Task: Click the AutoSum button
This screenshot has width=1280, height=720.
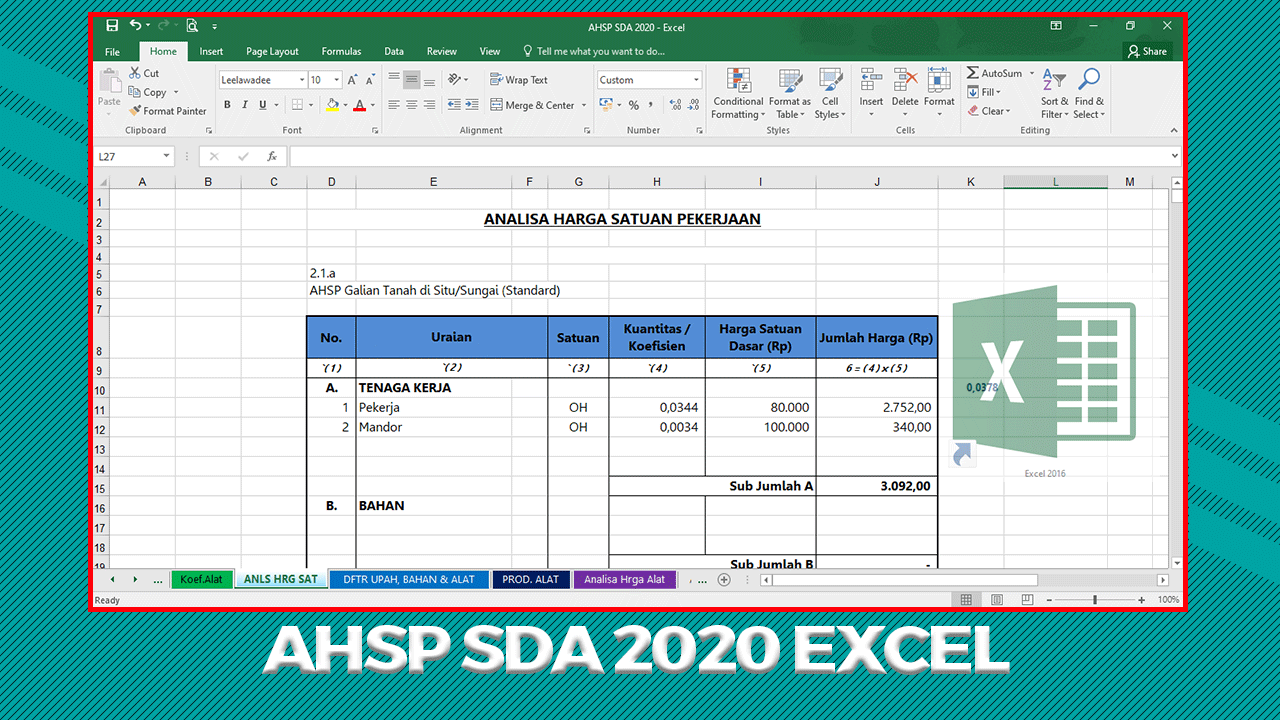Action: [x=994, y=73]
